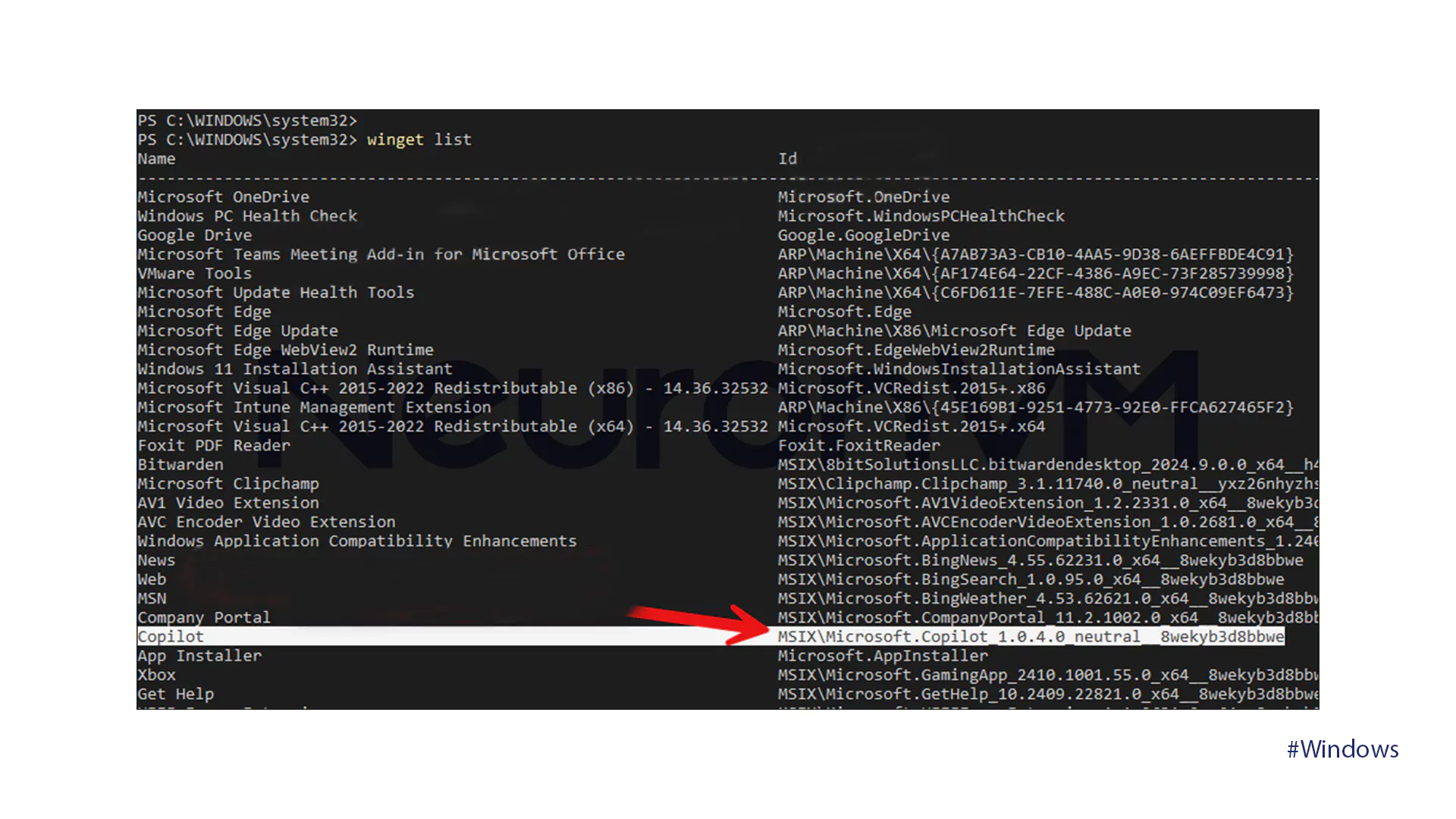Select the Microsoft OneDrive name entry
The height and width of the screenshot is (819, 1456).
point(223,197)
